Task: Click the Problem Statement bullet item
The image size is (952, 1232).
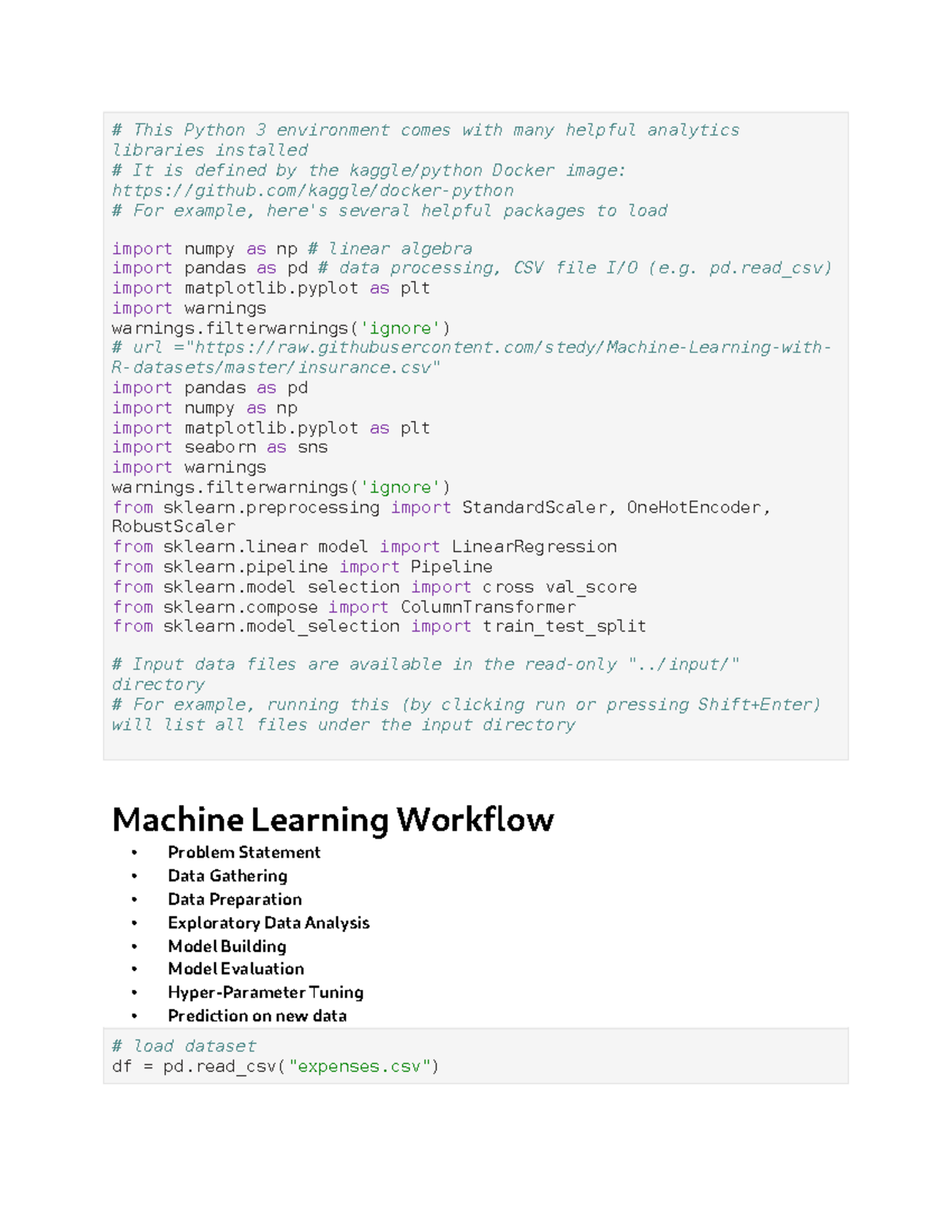Action: (x=244, y=852)
